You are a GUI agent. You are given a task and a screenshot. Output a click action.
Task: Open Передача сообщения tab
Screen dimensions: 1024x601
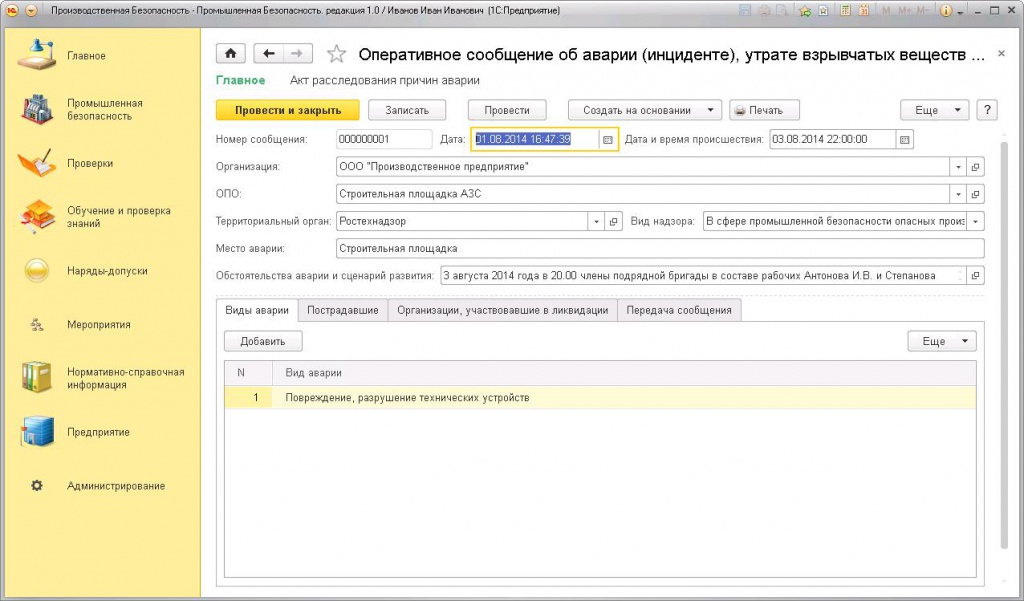(x=679, y=310)
